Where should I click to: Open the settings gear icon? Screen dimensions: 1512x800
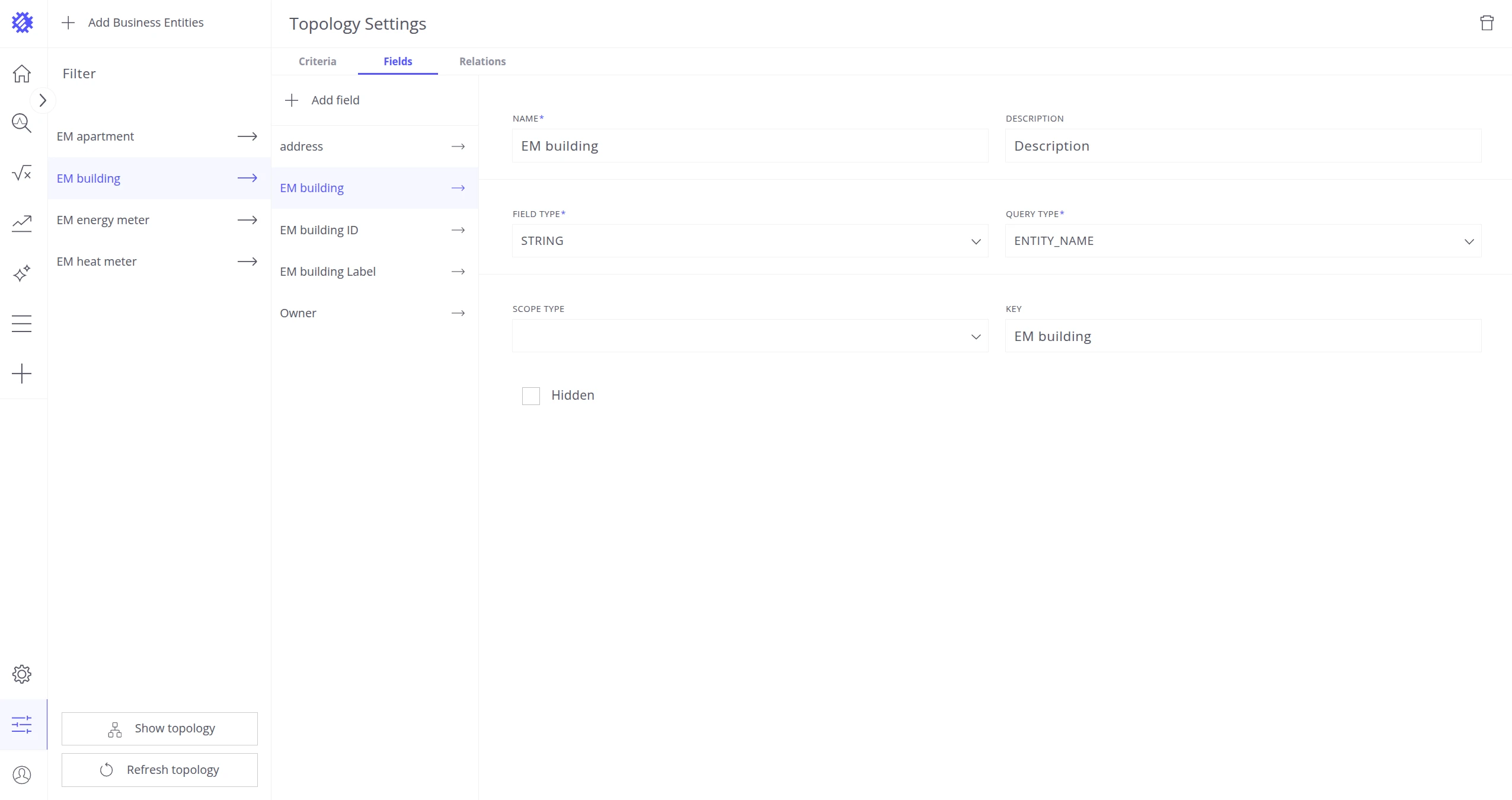tap(22, 674)
